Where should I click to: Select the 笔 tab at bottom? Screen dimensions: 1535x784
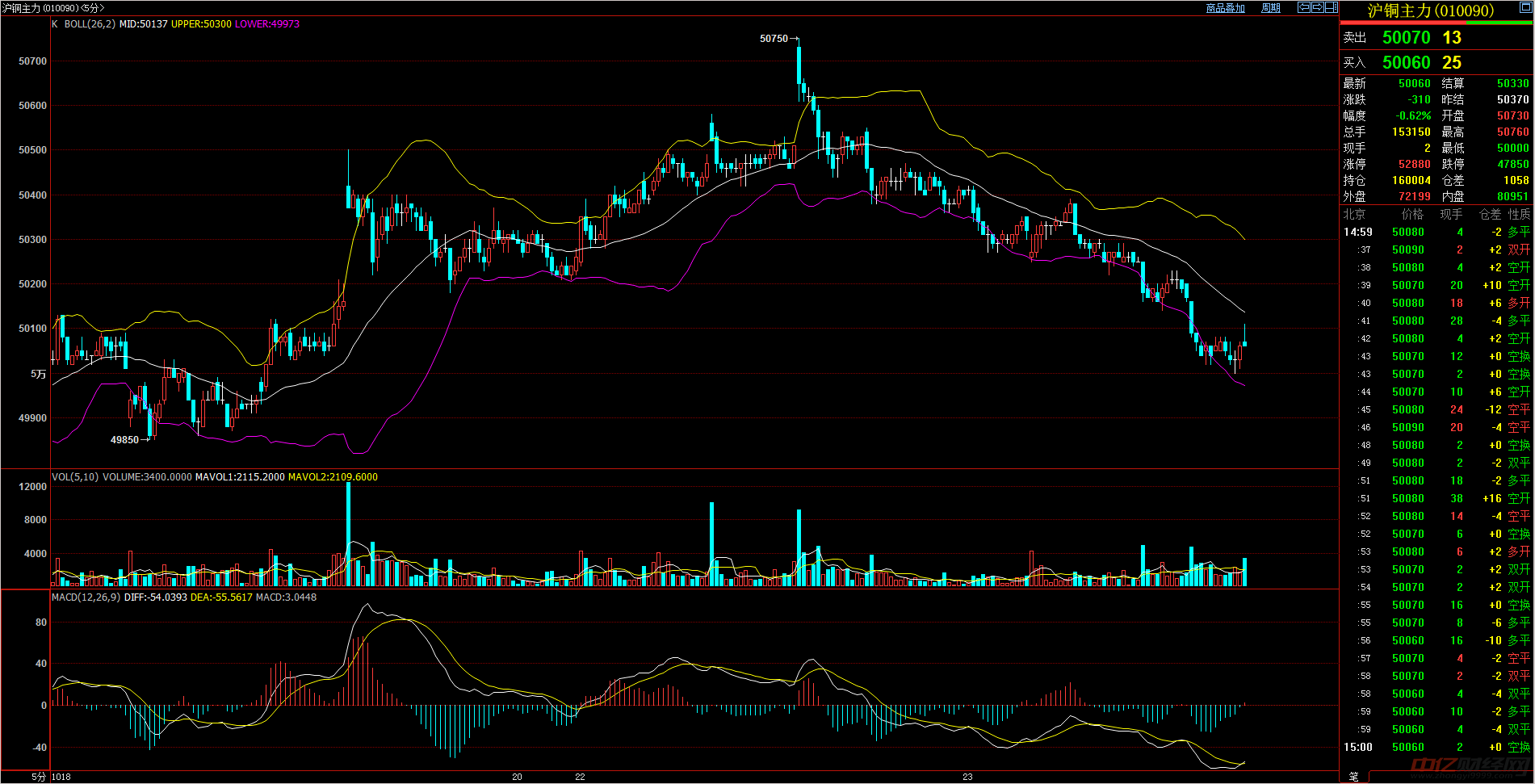(1353, 776)
